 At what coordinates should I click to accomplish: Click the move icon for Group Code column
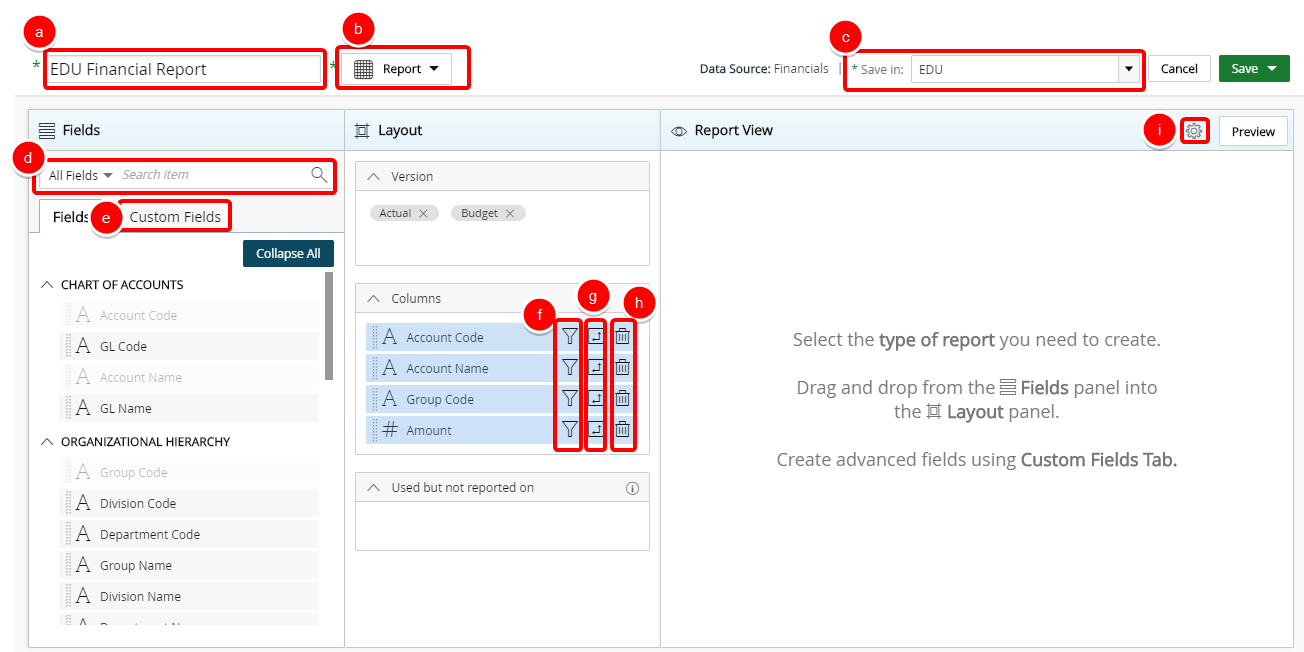[596, 399]
